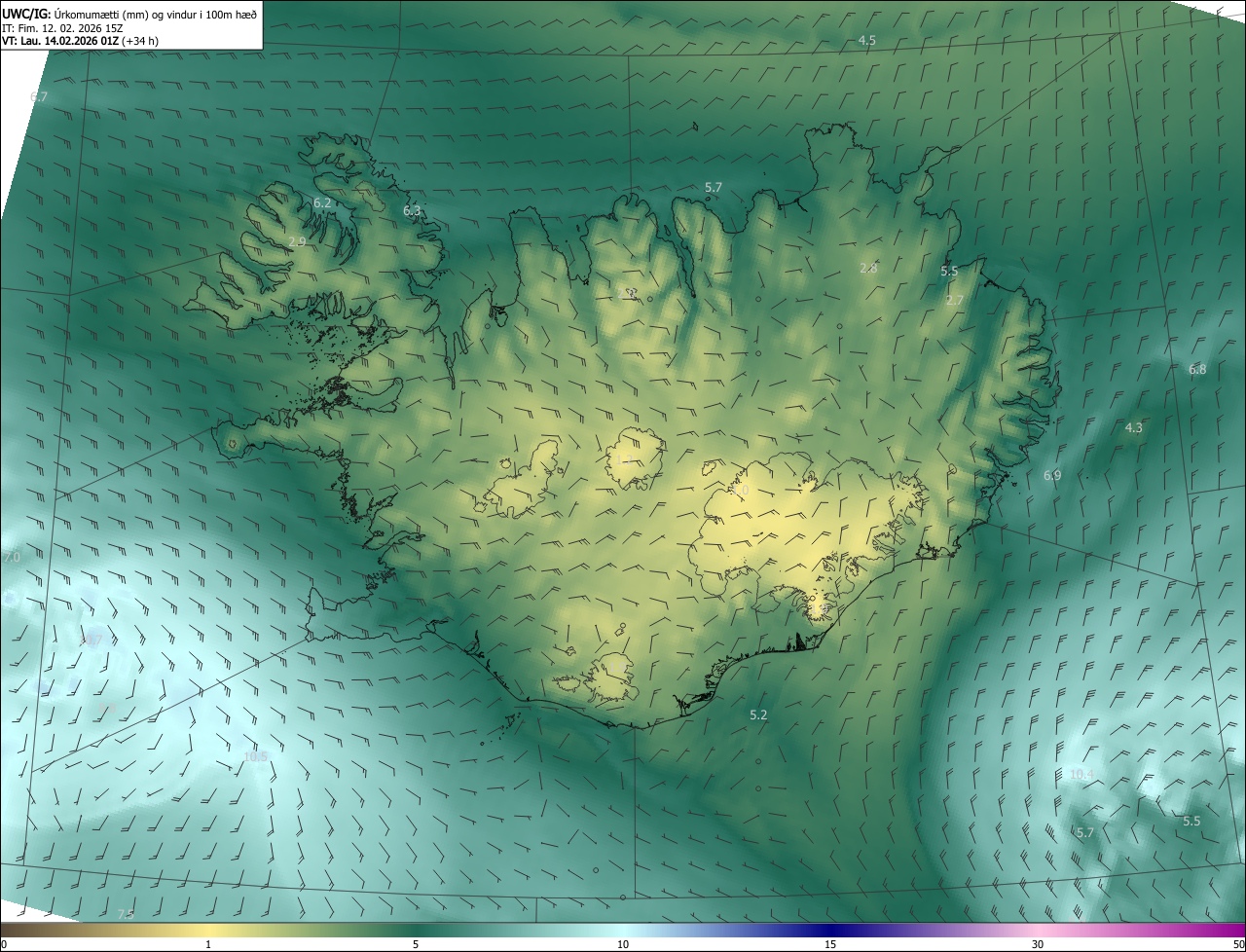This screenshot has height=952, width=1246.
Task: Click the 5 label on the color scale
Action: (x=416, y=944)
